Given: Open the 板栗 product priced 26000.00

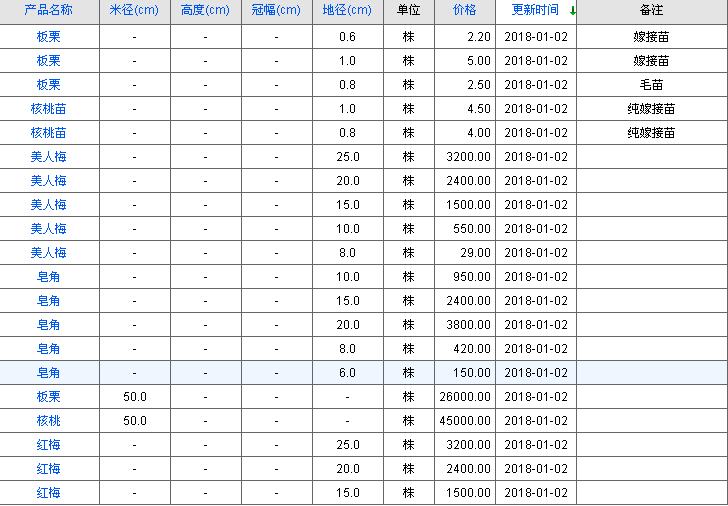Looking at the screenshot, I should (48, 397).
